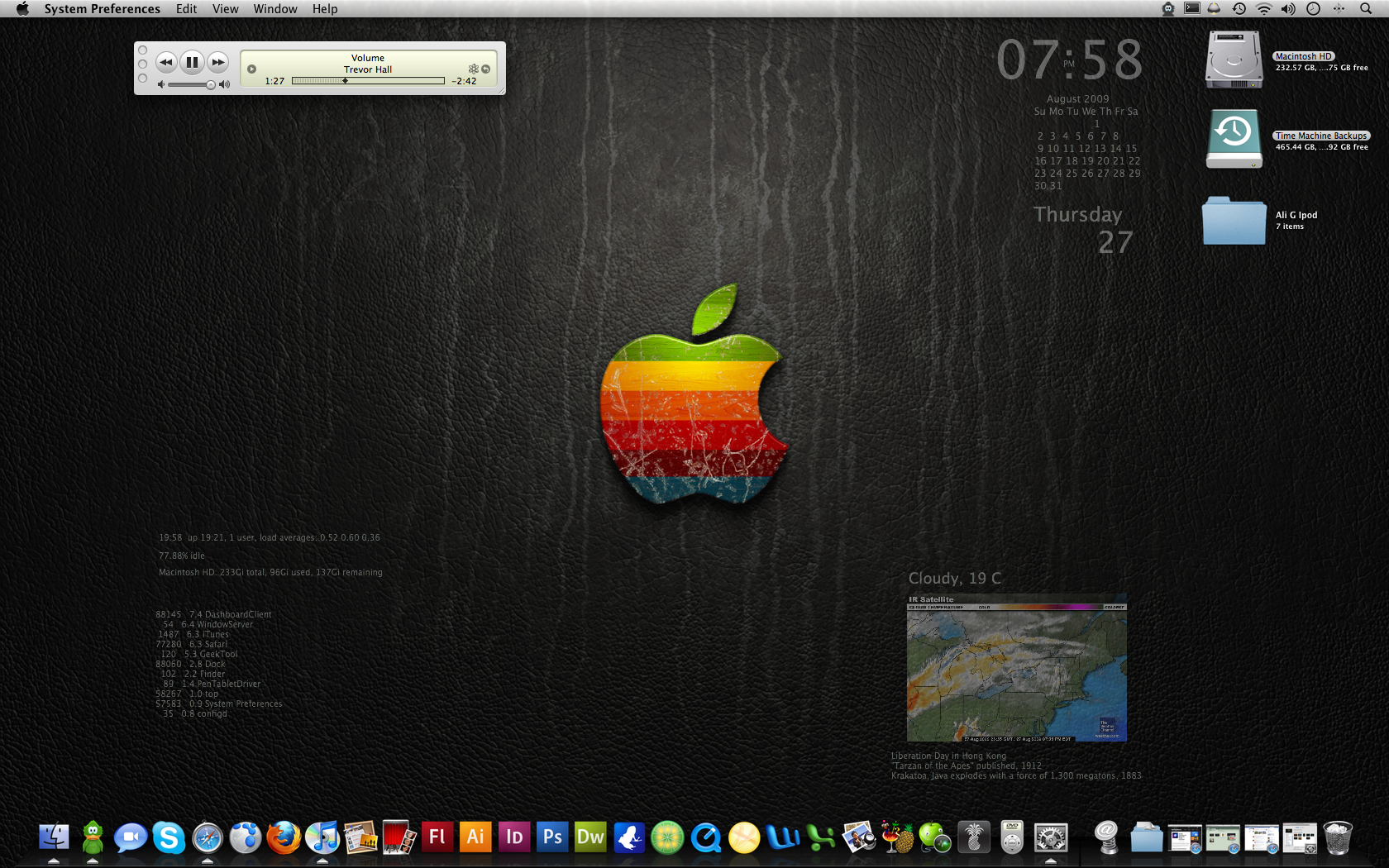Launch Skype from the dock
The image size is (1389, 868).
tap(169, 837)
